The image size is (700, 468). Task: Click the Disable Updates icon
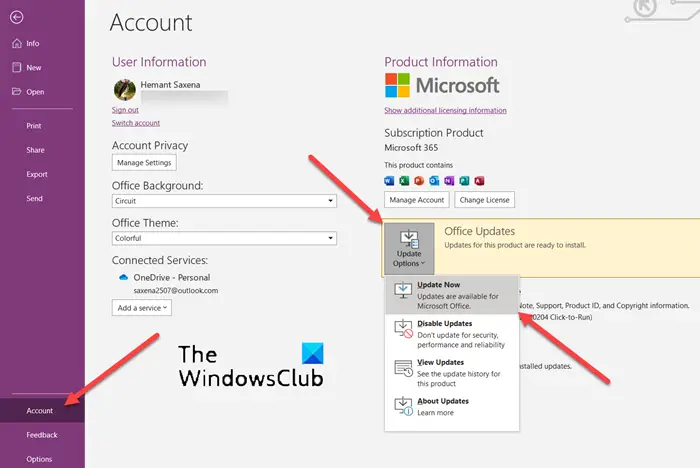click(403, 329)
